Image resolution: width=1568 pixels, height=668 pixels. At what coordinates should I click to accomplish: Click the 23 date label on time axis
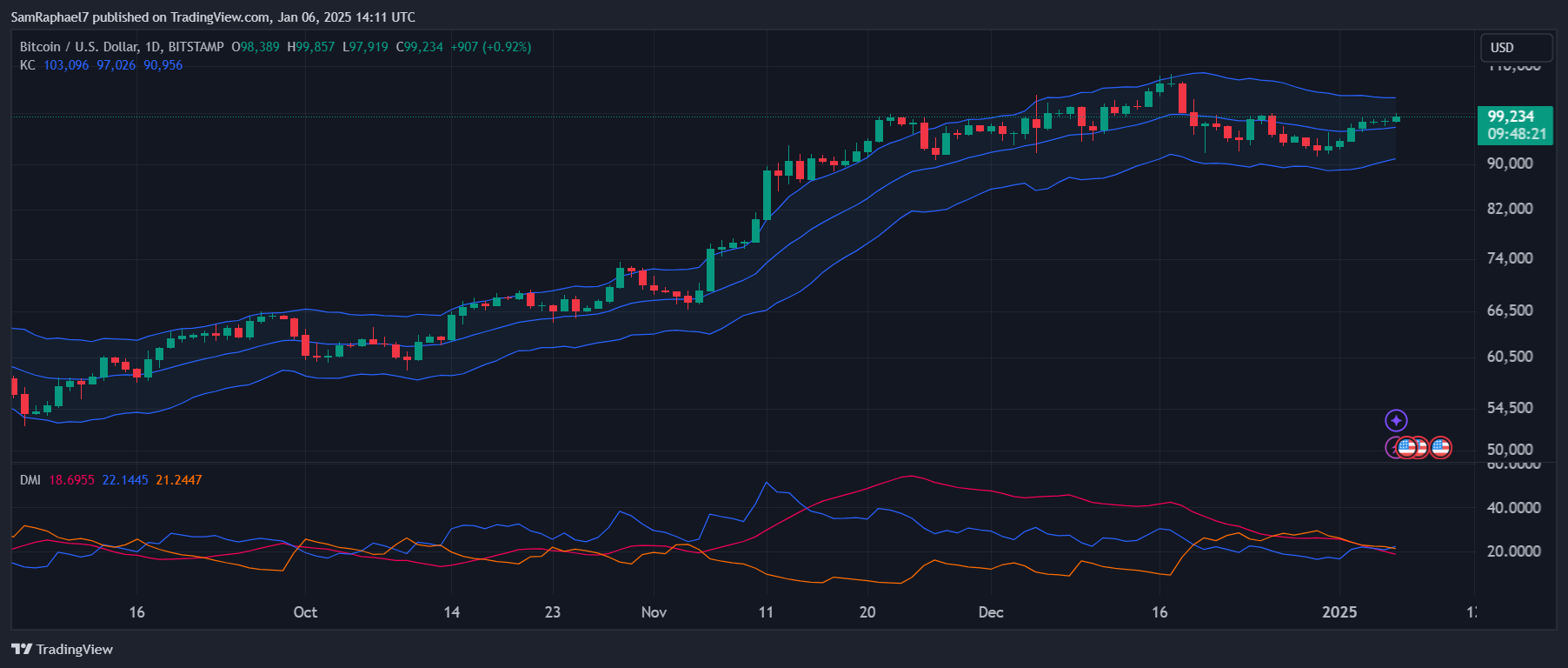click(x=553, y=612)
